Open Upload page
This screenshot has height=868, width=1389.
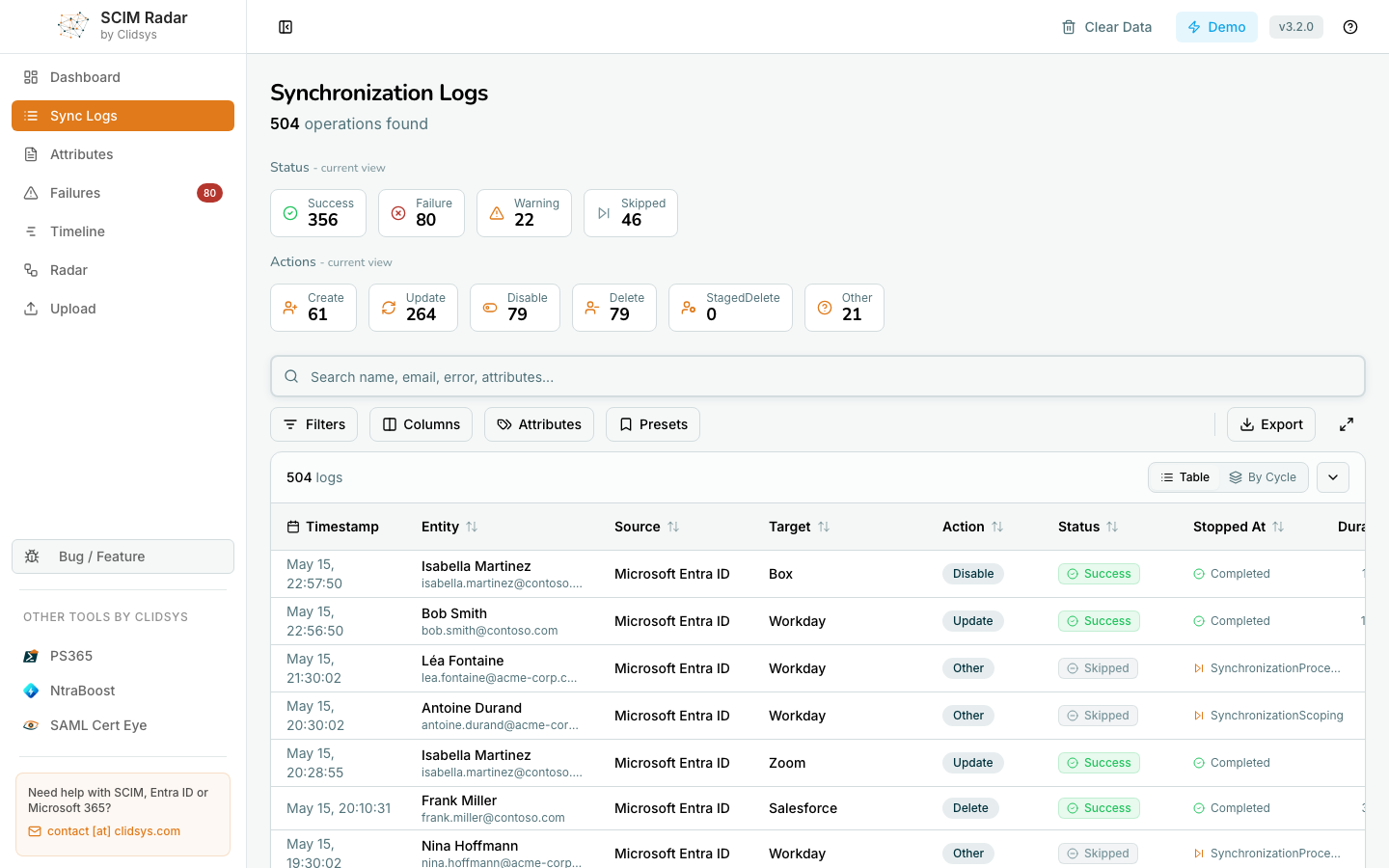(x=123, y=309)
